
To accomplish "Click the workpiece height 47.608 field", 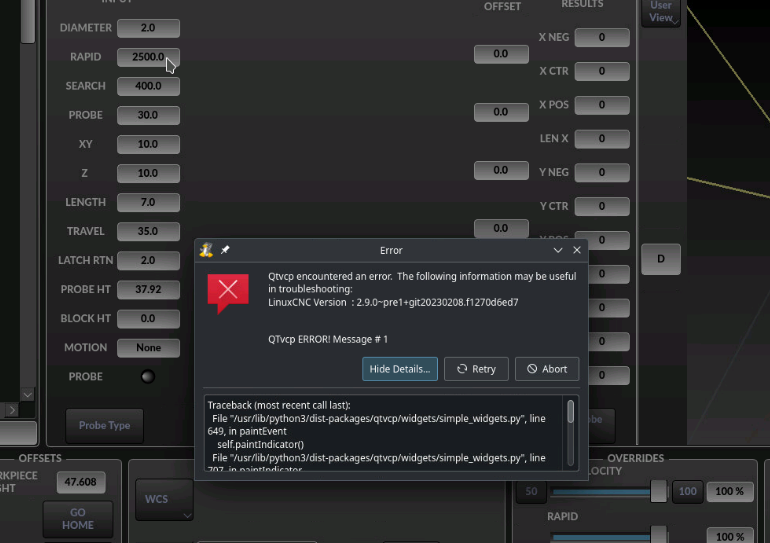I will click(81, 482).
